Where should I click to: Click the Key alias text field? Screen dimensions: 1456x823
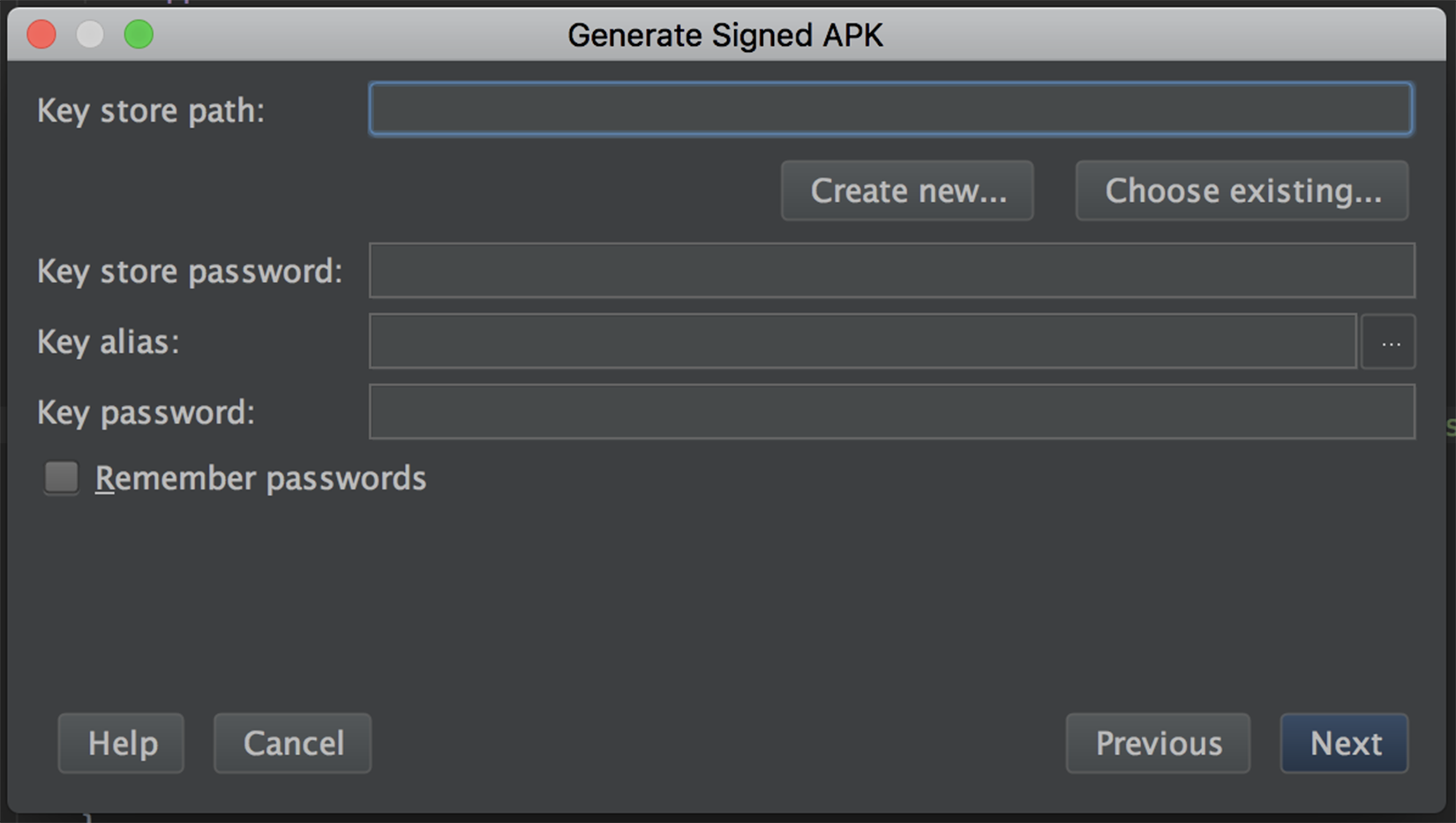pos(862,341)
